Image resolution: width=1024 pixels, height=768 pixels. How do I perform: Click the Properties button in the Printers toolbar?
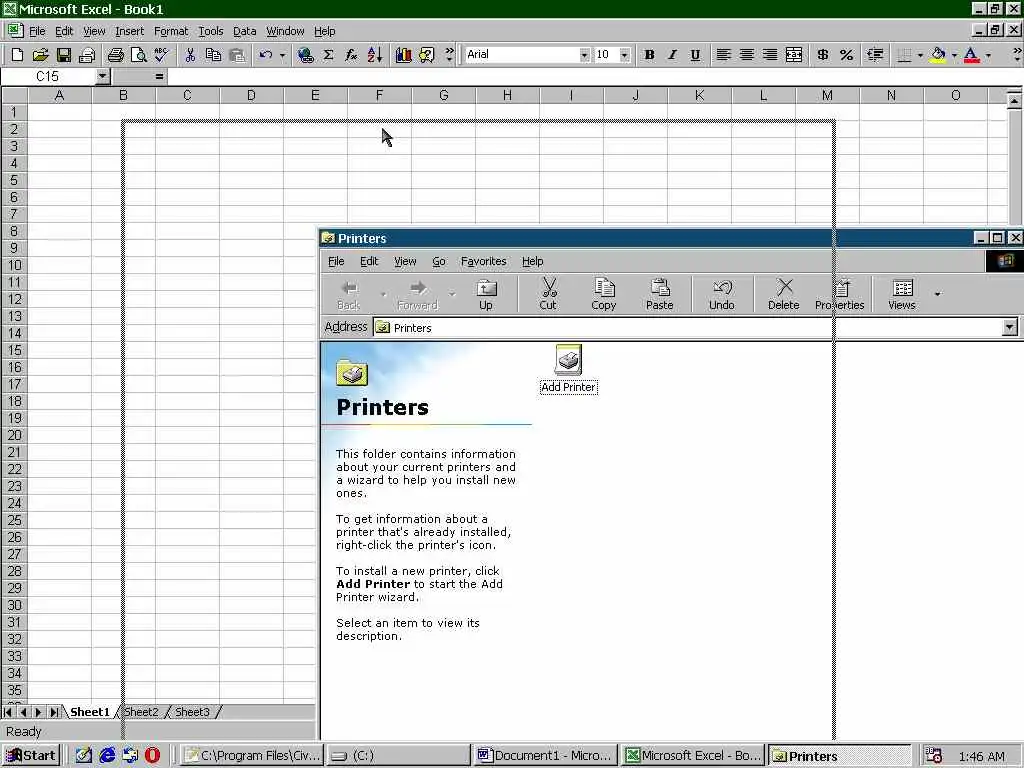tap(839, 294)
